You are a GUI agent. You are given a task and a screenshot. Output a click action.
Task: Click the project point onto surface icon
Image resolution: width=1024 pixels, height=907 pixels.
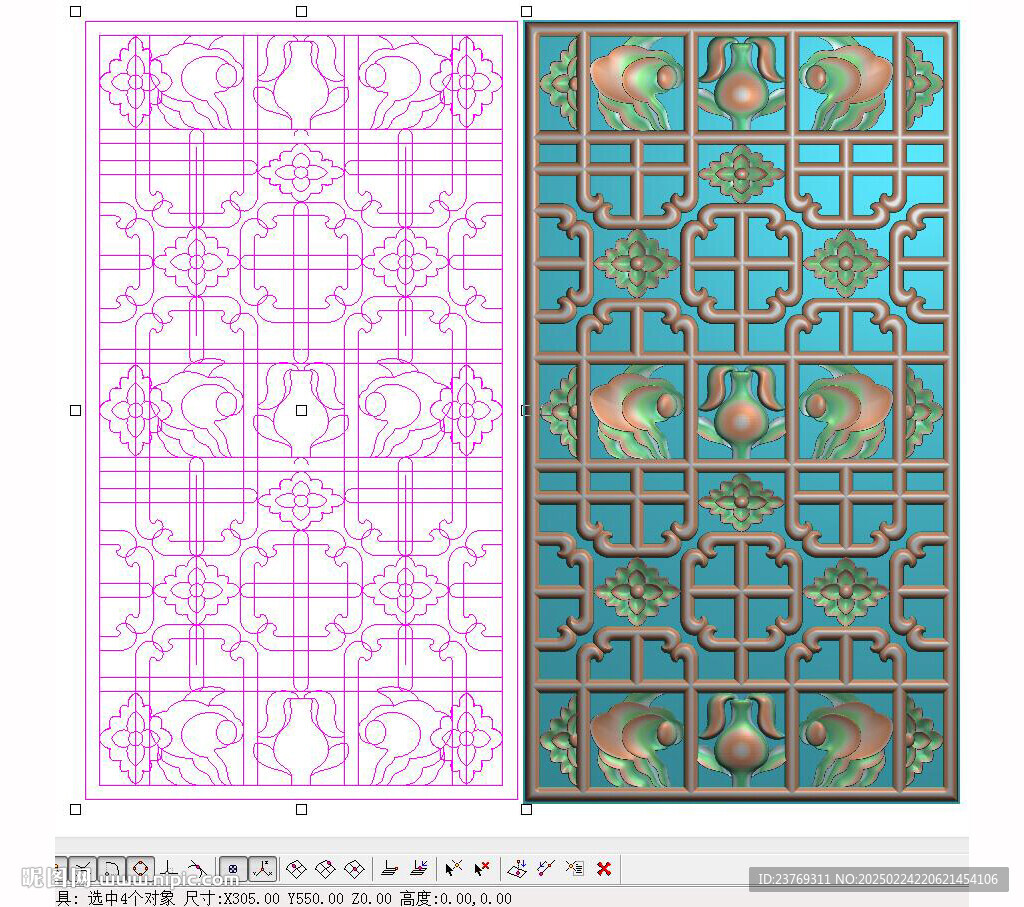click(517, 869)
